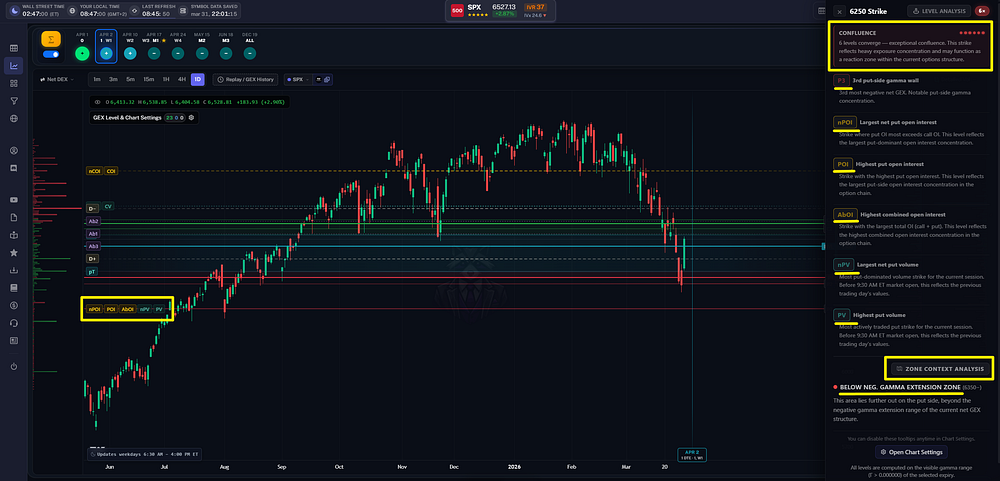The width and height of the screenshot is (1000, 481).
Task: Click the Ab1 level tag on chart
Action: point(94,234)
